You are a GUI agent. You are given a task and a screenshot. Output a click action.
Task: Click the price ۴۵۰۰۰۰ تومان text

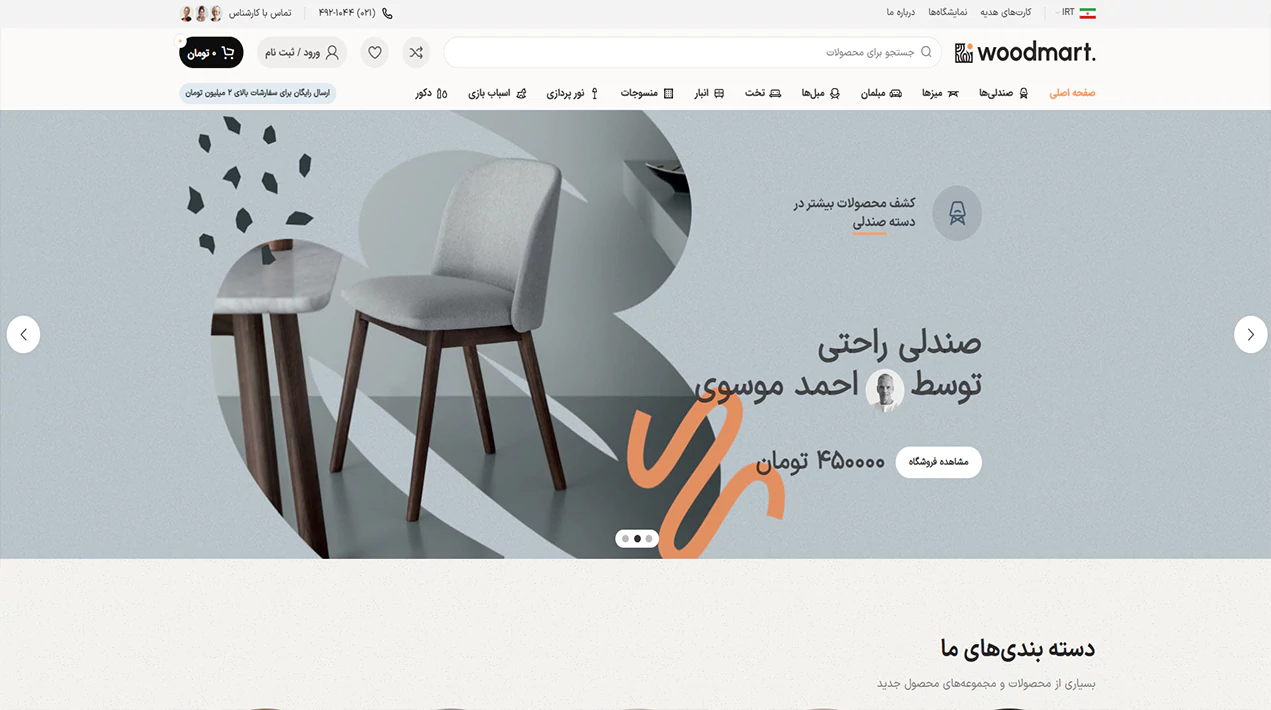click(x=821, y=461)
